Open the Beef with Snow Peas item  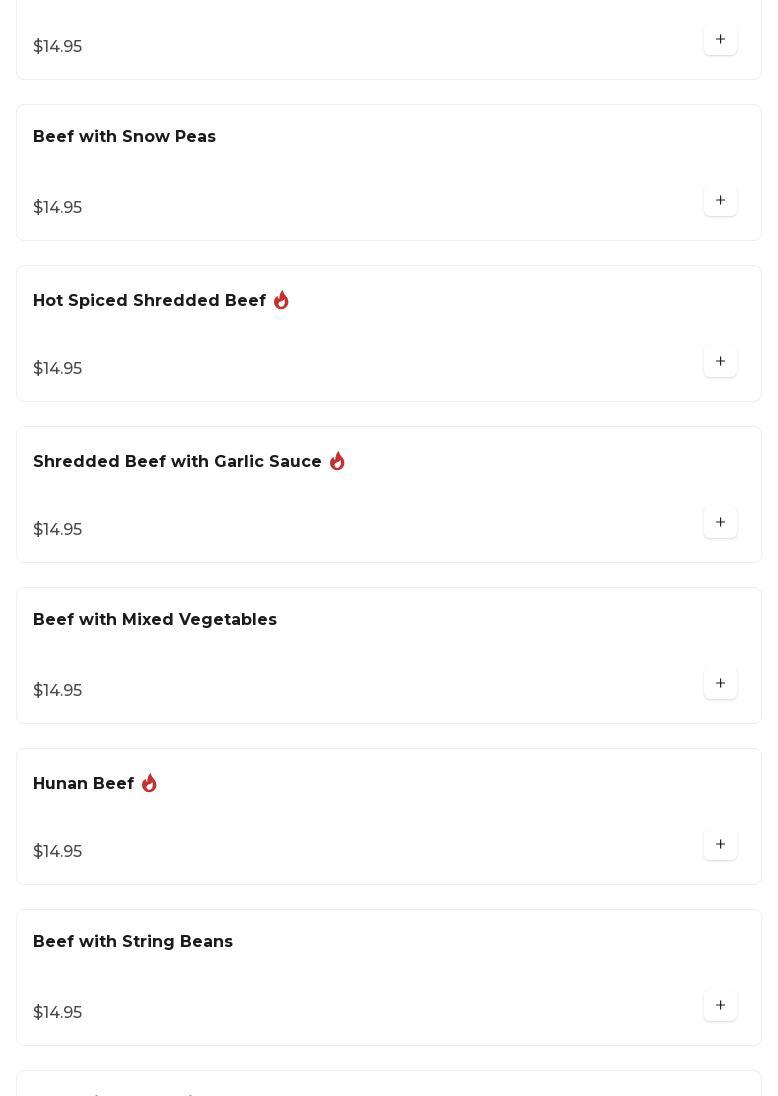(124, 137)
